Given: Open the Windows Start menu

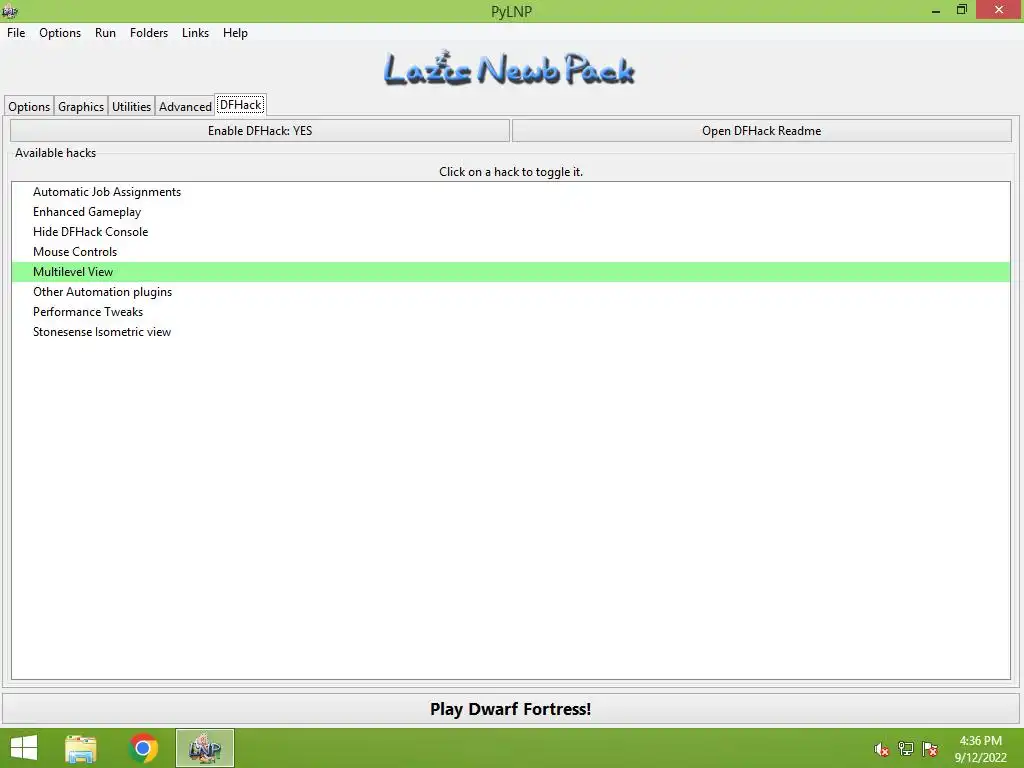Looking at the screenshot, I should pos(24,748).
